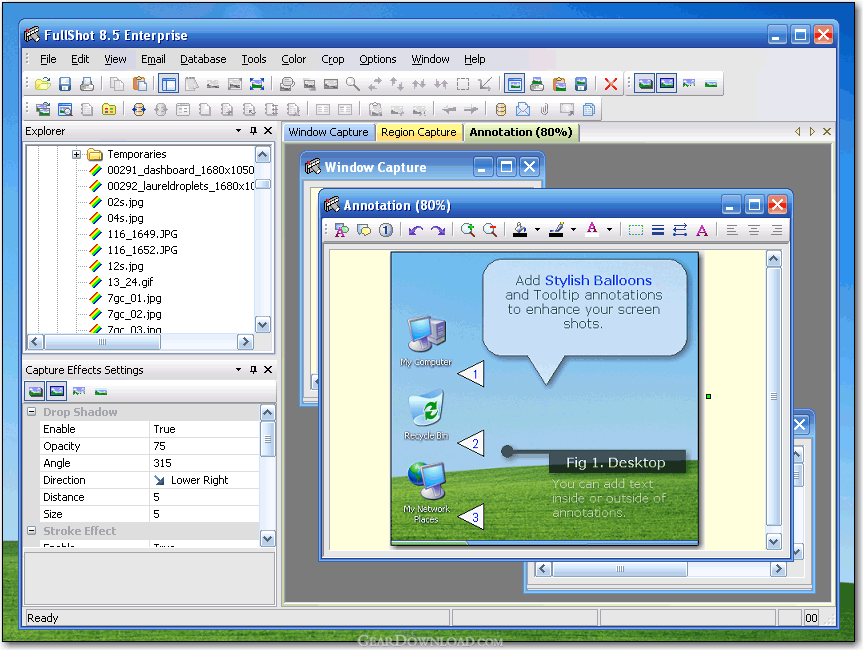
Task: Click the fill color bucket icon
Action: click(520, 230)
